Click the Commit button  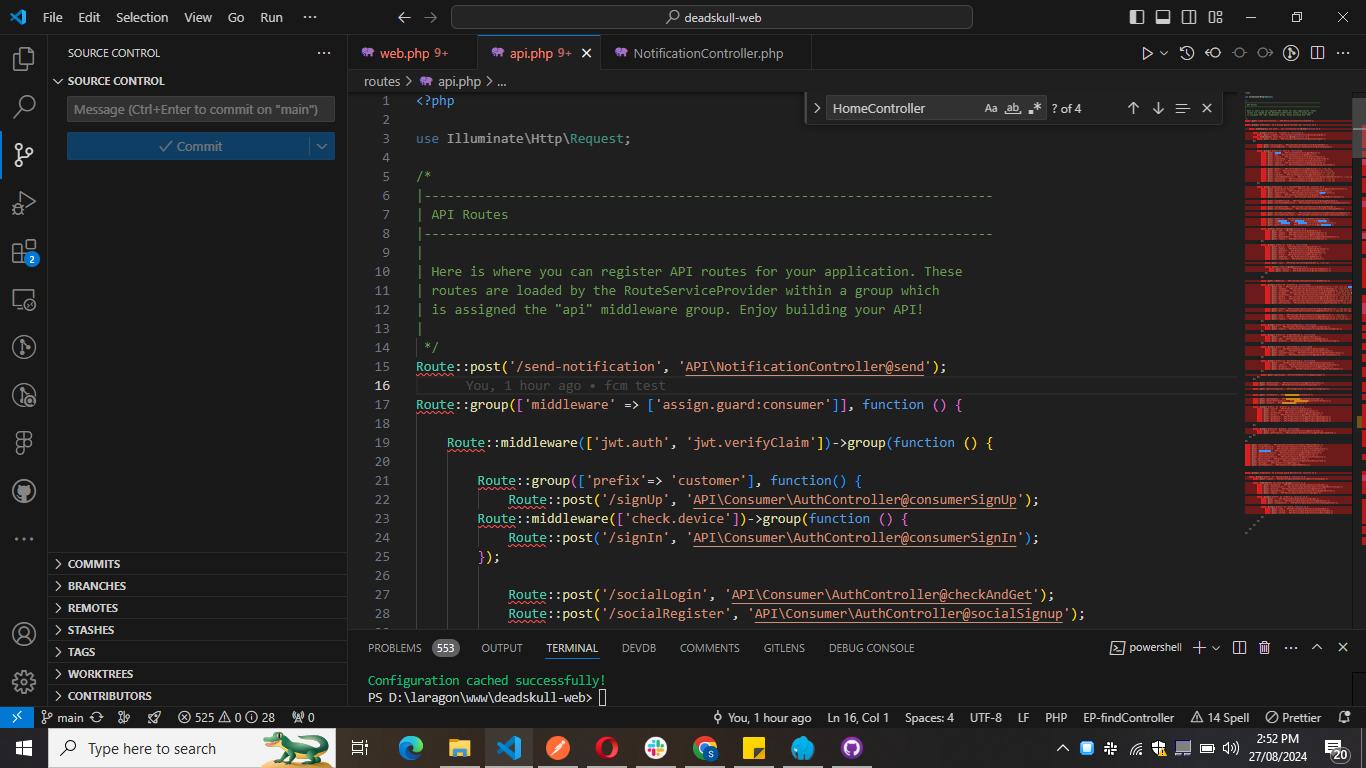pos(189,146)
